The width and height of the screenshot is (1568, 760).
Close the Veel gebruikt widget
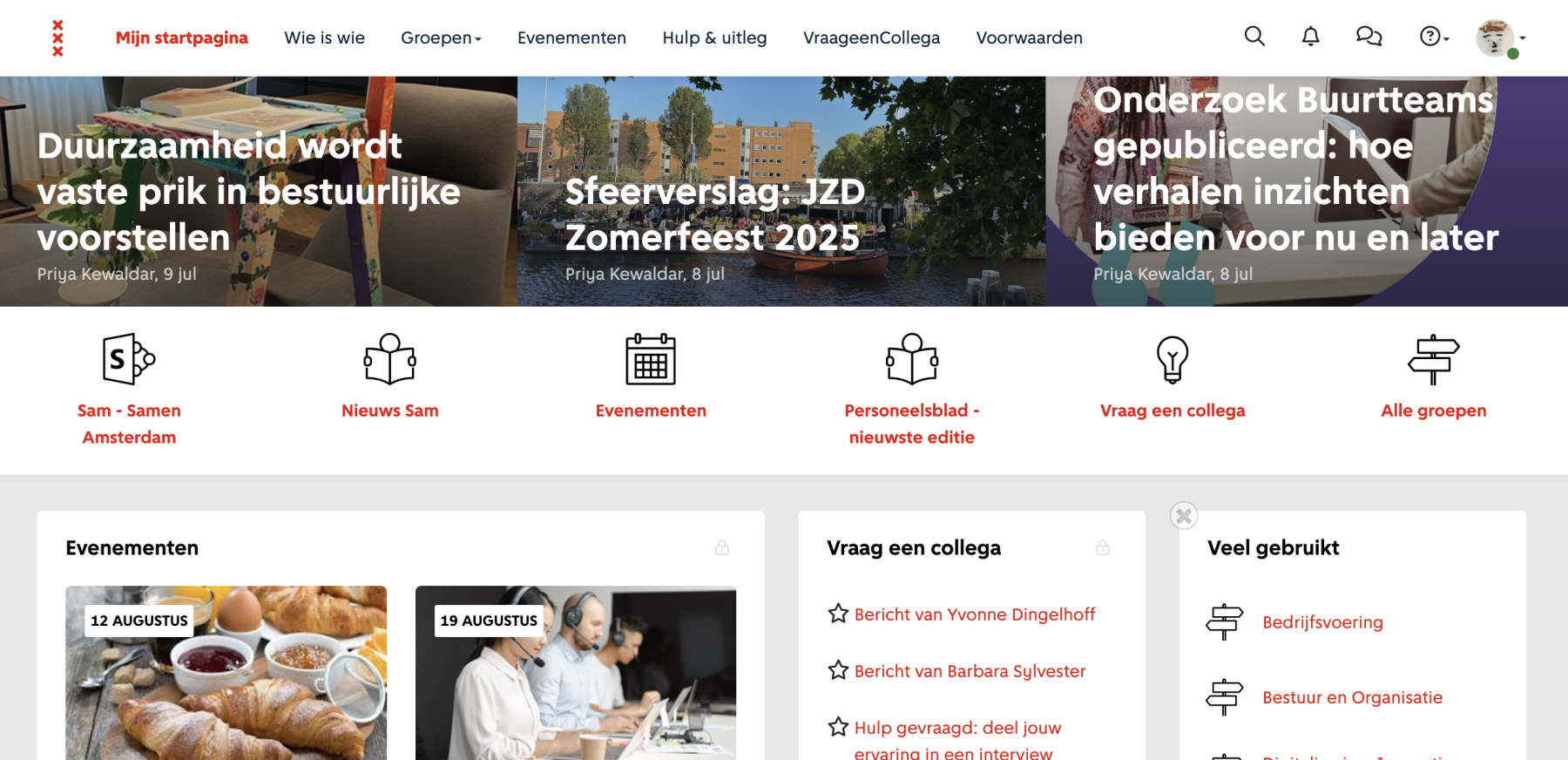pos(1184,516)
